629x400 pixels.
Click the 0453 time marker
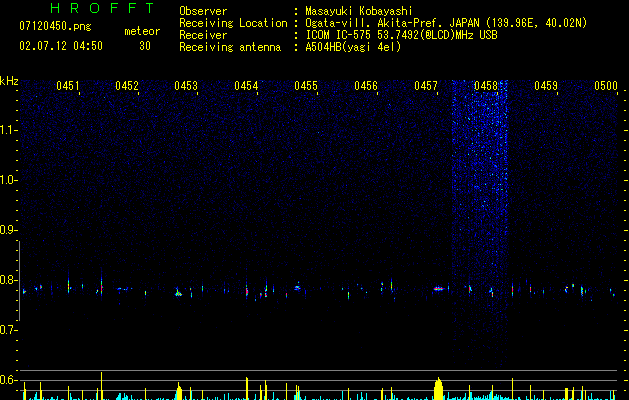(x=186, y=85)
